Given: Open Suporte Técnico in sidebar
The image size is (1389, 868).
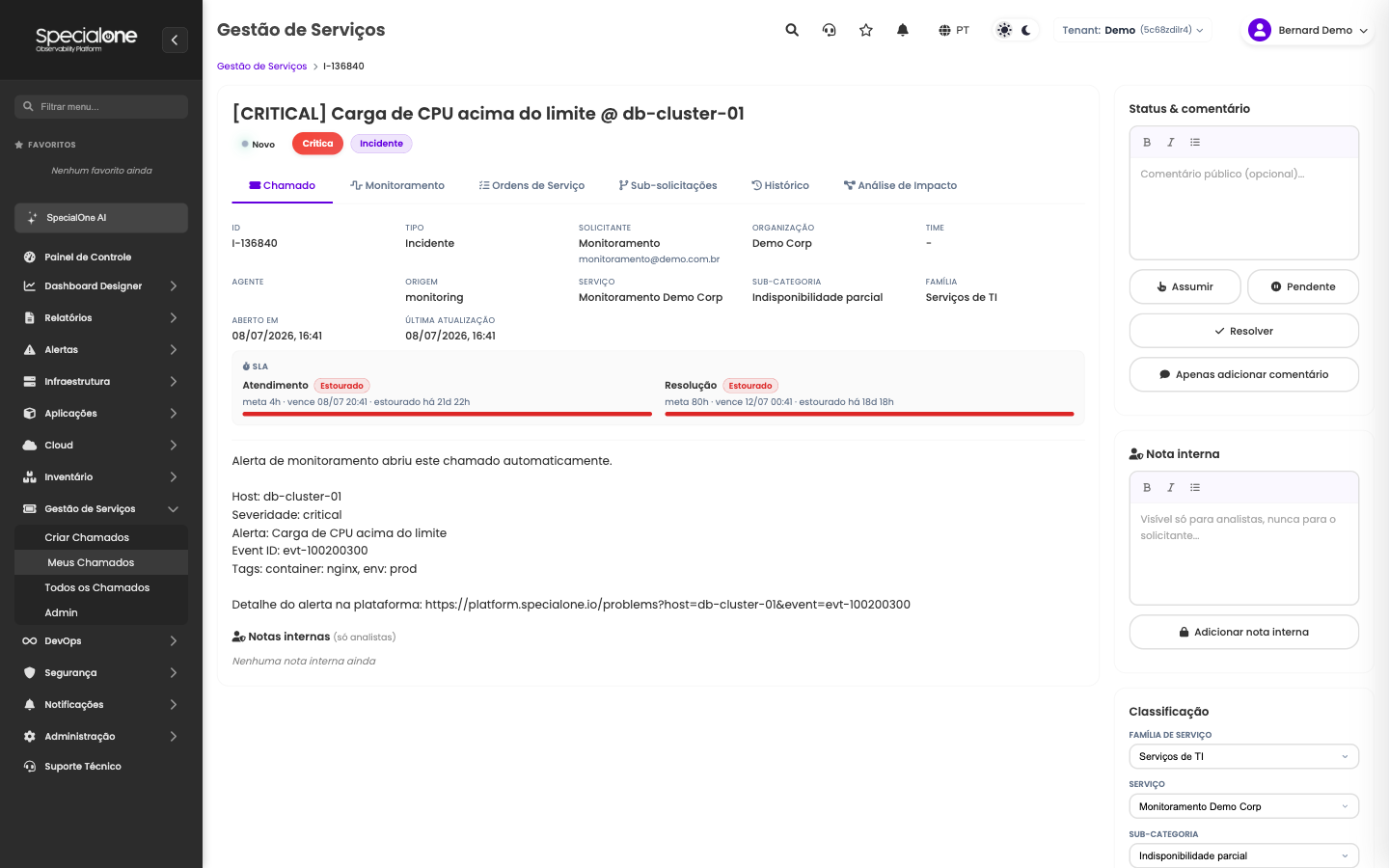Looking at the screenshot, I should (x=101, y=766).
